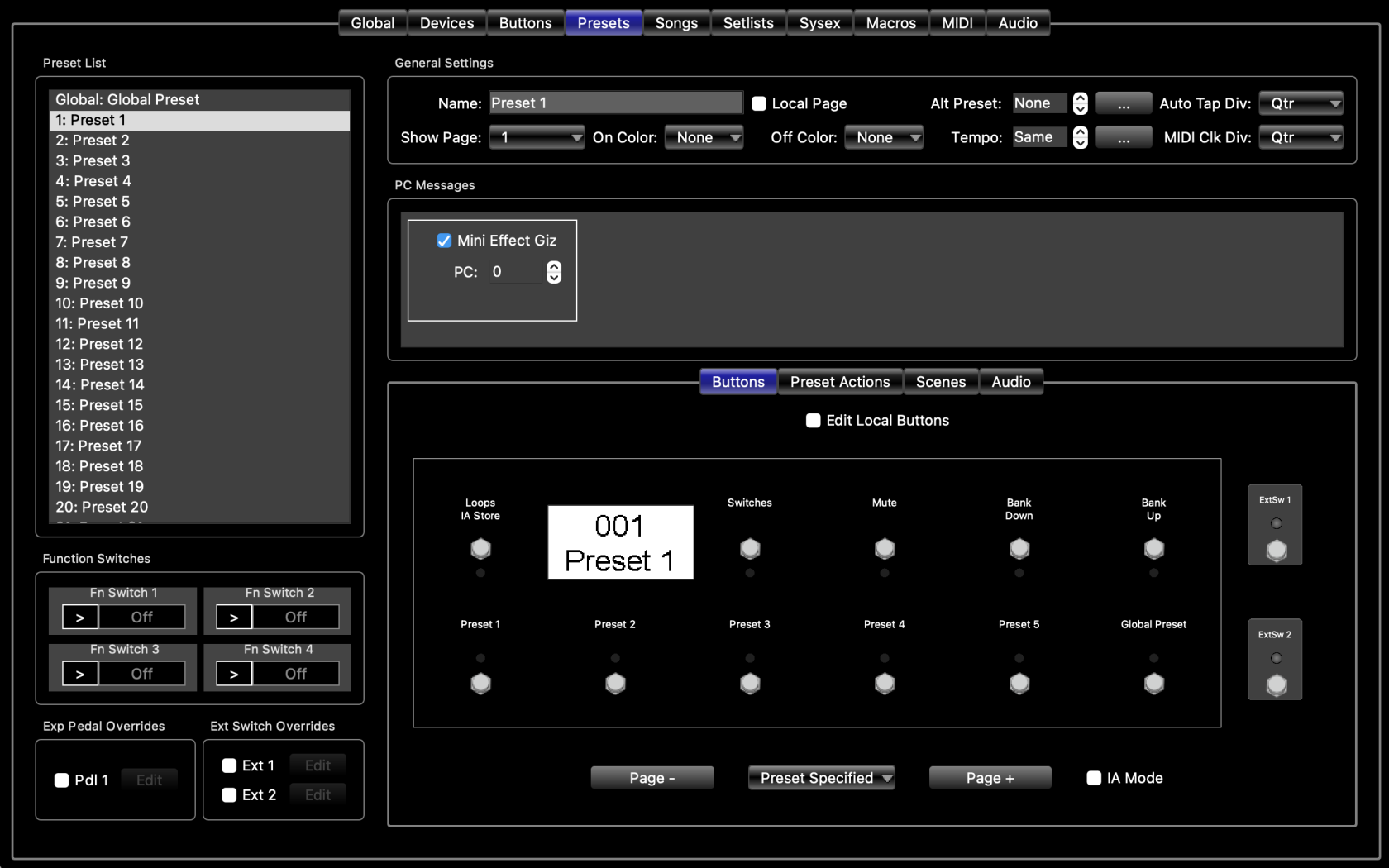The image size is (1389, 868).
Task: Click the Tempo ellipsis button
Action: click(x=1124, y=137)
